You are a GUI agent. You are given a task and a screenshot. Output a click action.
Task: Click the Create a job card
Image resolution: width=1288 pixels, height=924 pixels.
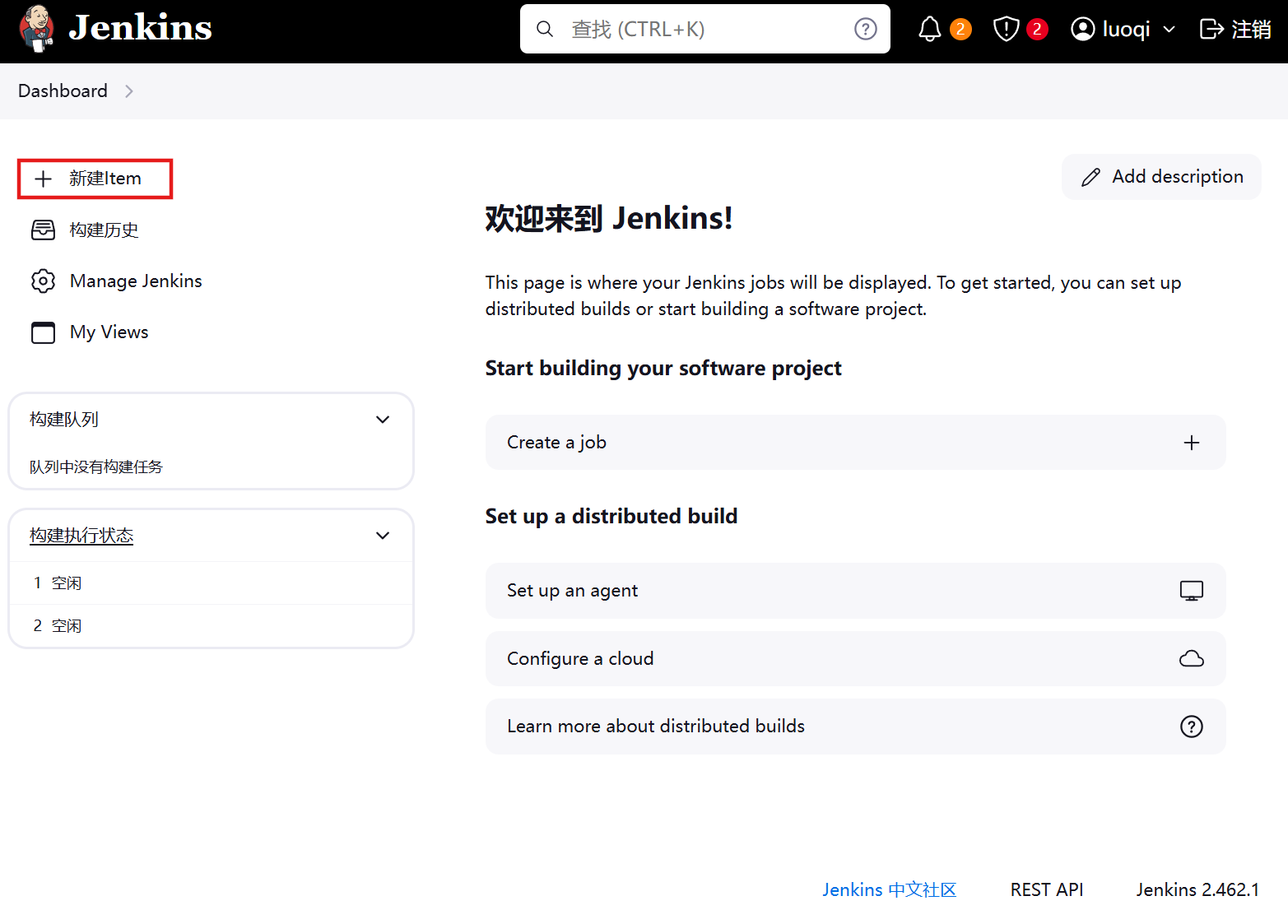point(856,443)
